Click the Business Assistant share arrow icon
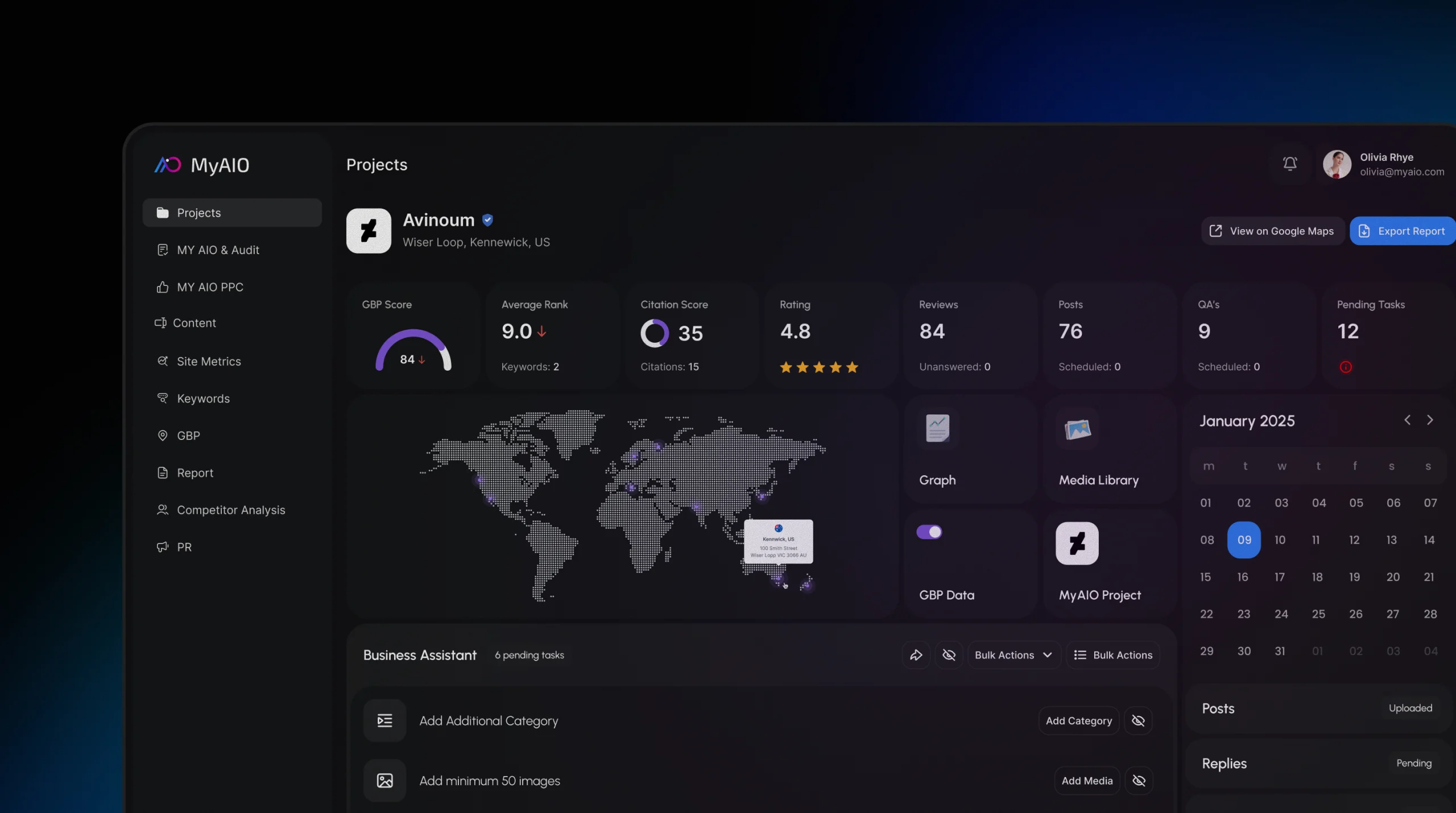The width and height of the screenshot is (1456, 813). pos(916,655)
